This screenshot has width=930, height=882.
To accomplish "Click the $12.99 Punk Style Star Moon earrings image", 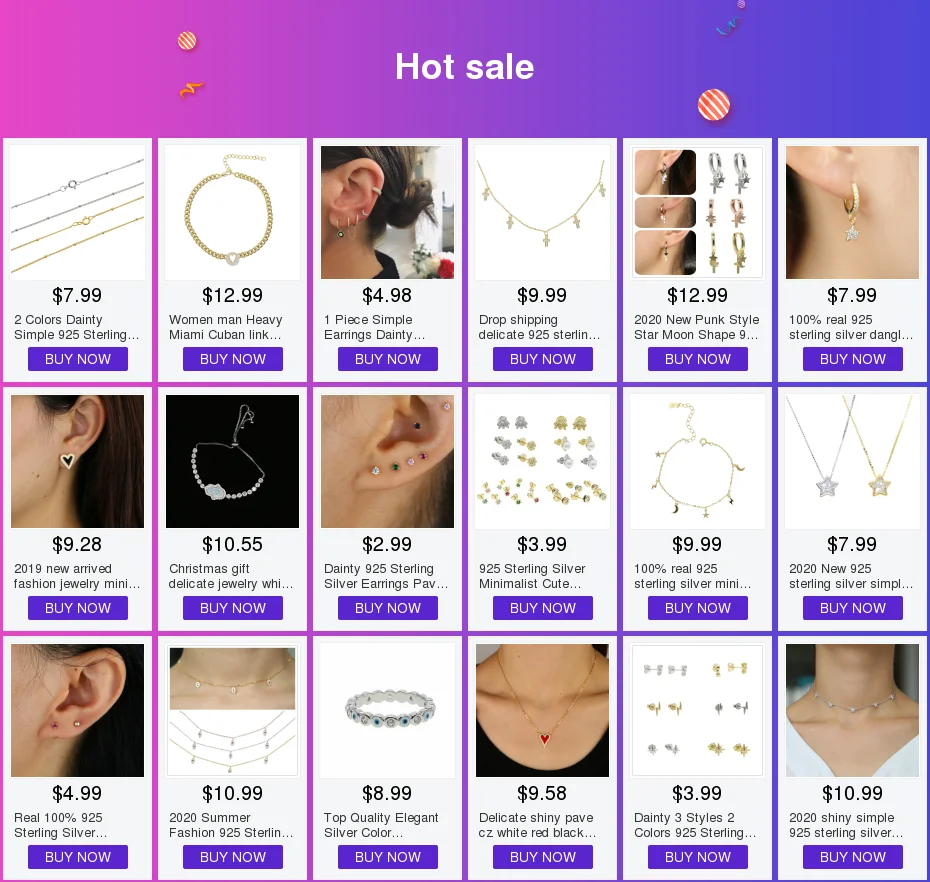I will 698,212.
